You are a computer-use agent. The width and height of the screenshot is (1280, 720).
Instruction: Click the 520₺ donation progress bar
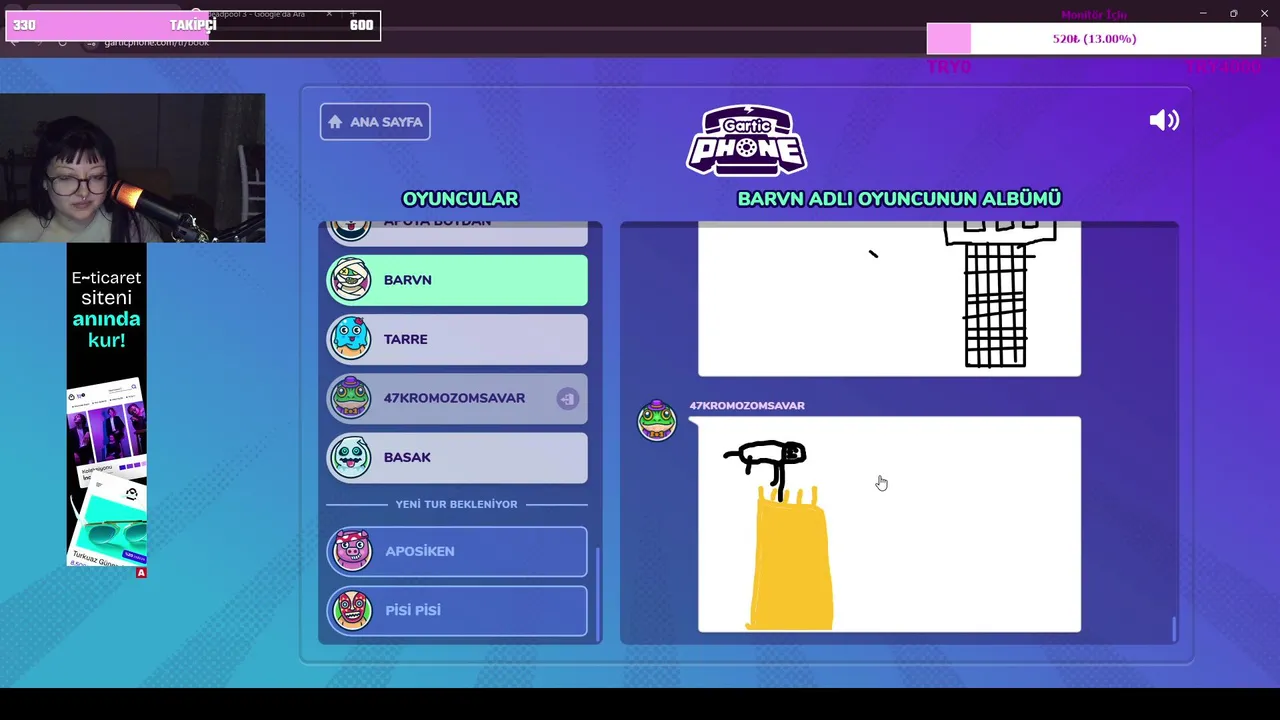pos(1094,39)
